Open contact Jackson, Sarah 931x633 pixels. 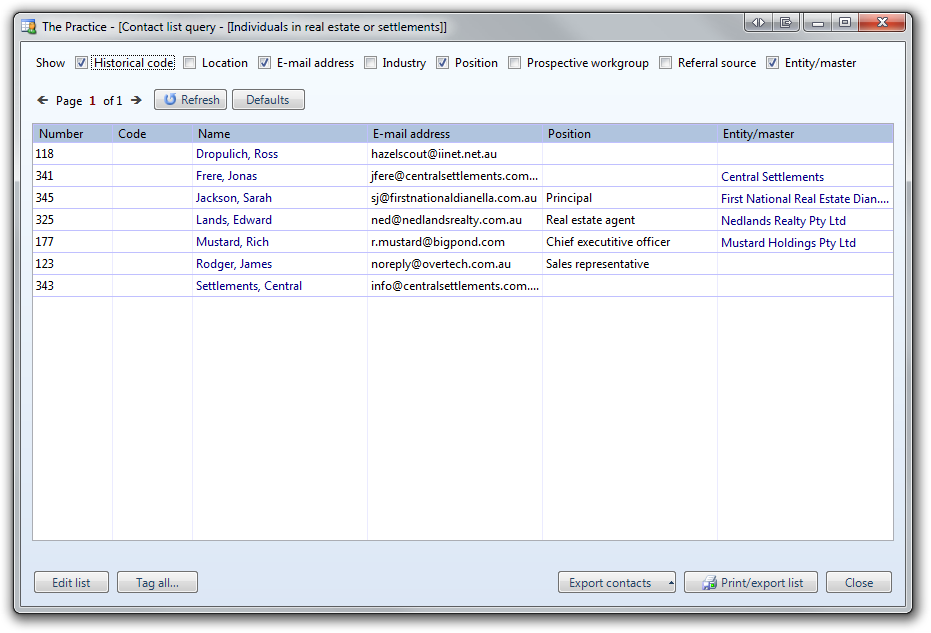pyautogui.click(x=234, y=198)
